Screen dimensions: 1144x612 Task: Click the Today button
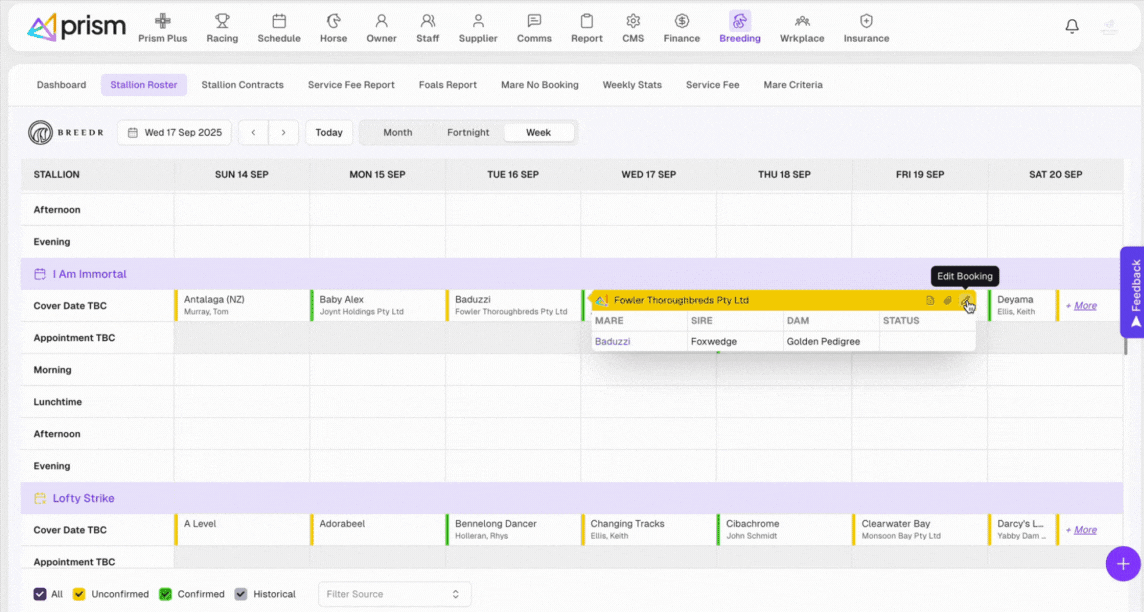tap(329, 133)
